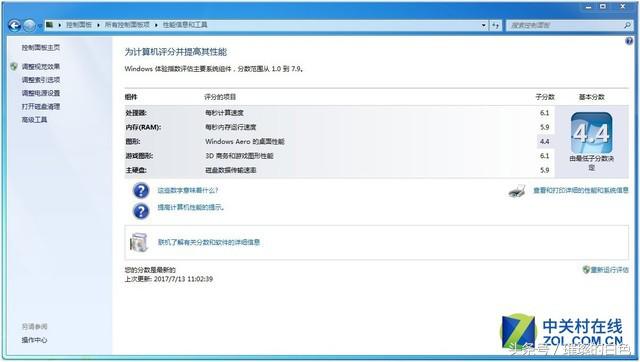Click the software box icon beside 联机了解
The height and width of the screenshot is (362, 640).
pyautogui.click(x=139, y=242)
